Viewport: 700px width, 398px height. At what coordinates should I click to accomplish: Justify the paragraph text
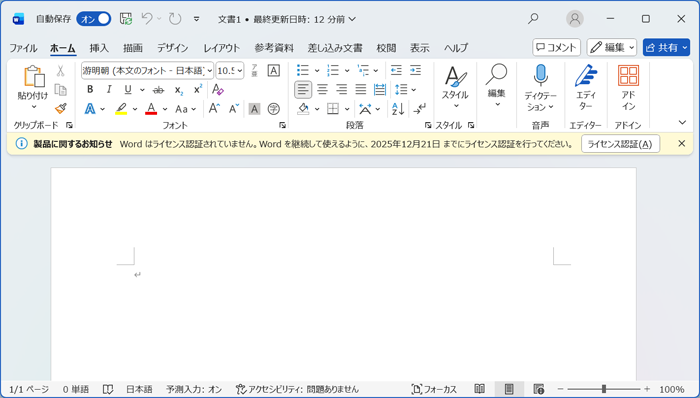(x=360, y=90)
